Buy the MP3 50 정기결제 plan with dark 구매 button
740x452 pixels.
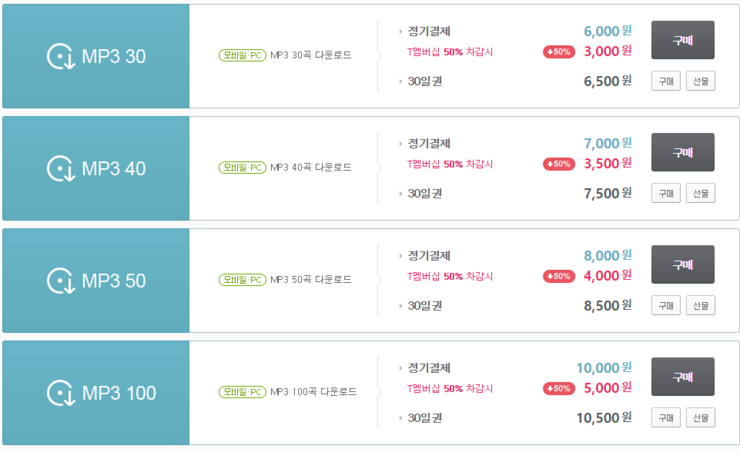(682, 265)
